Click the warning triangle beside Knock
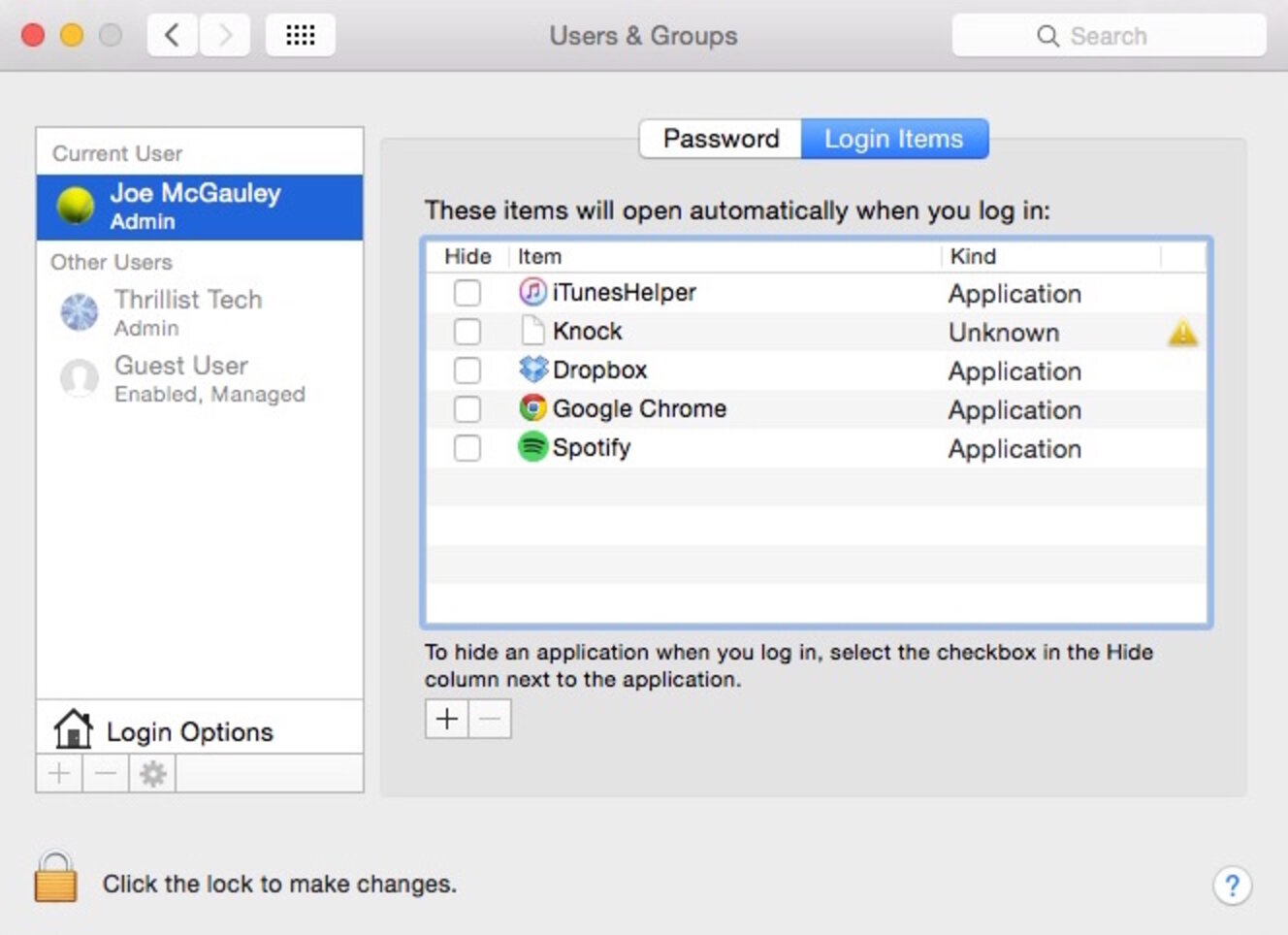The image size is (1288, 935). (1182, 334)
